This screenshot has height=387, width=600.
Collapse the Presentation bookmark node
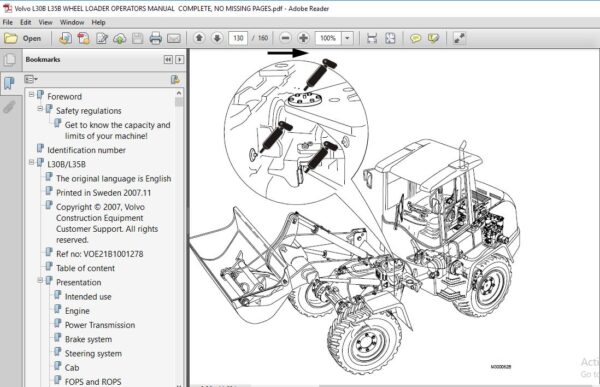point(40,280)
